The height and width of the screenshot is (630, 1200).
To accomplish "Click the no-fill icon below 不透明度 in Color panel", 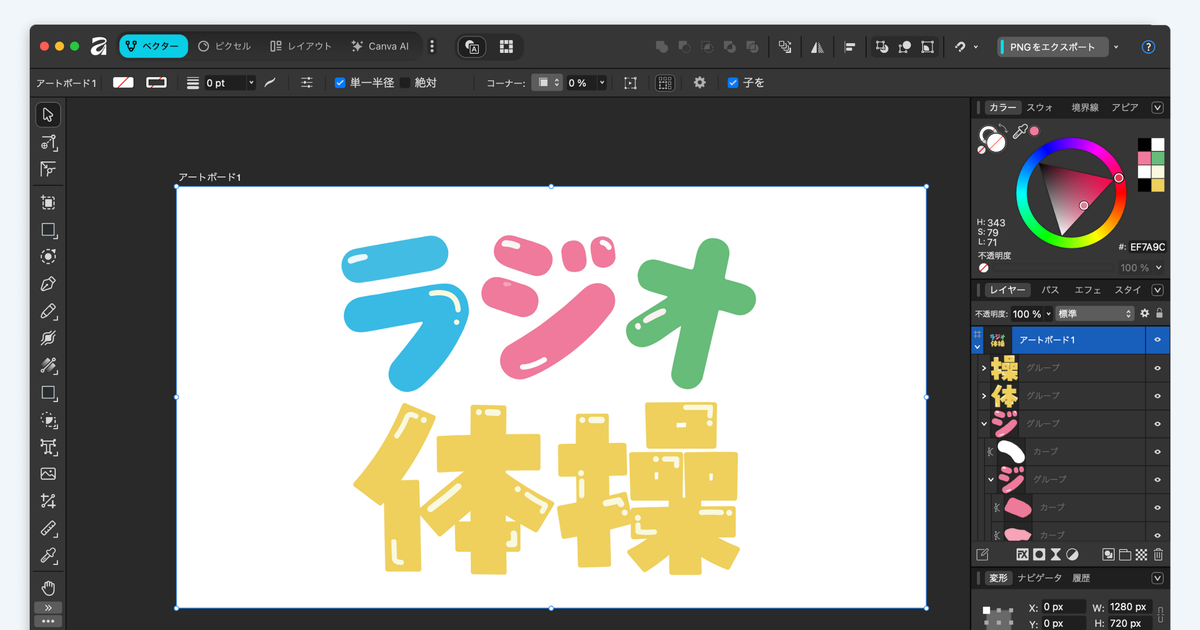I will point(984,268).
